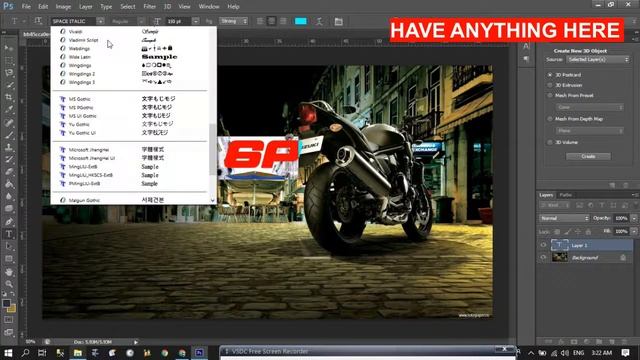Image resolution: width=640 pixels, height=360 pixels.
Task: Select the 3D Postcard radio option
Action: point(550,75)
